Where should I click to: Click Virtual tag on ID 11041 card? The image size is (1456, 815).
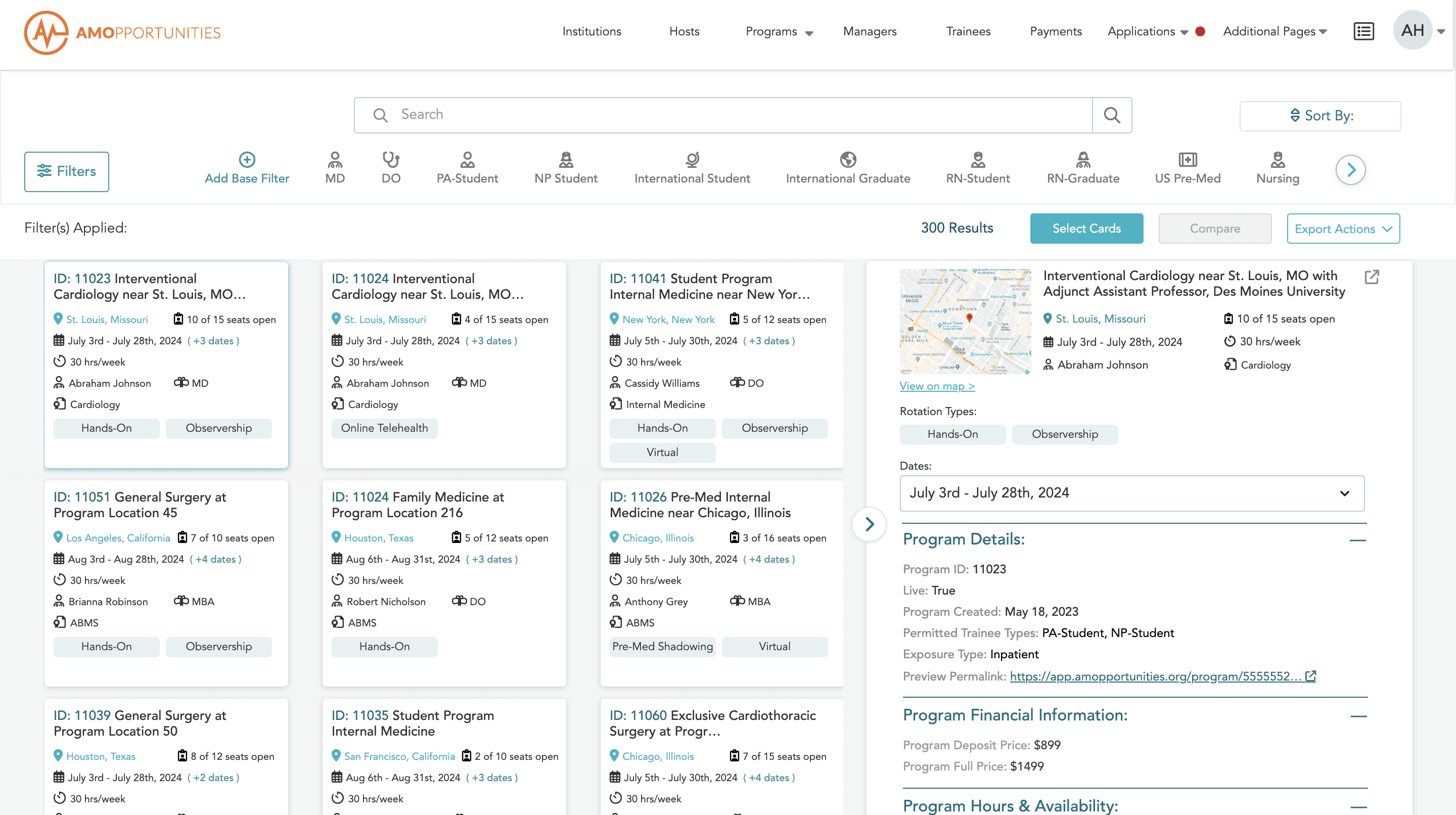662,452
